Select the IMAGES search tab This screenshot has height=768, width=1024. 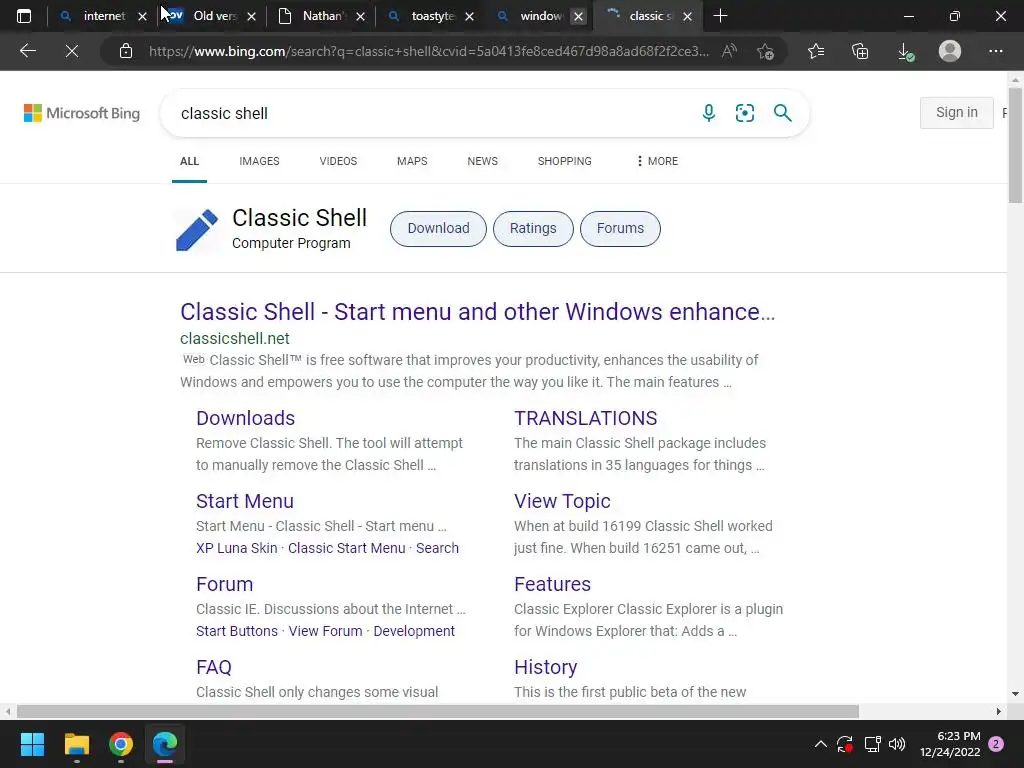(x=259, y=161)
